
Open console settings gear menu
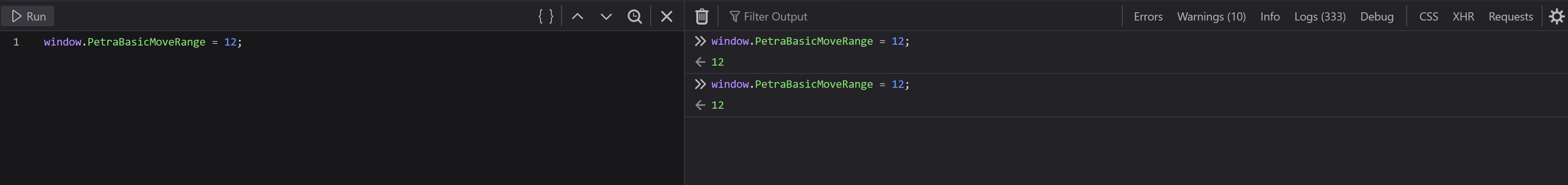pyautogui.click(x=1556, y=16)
